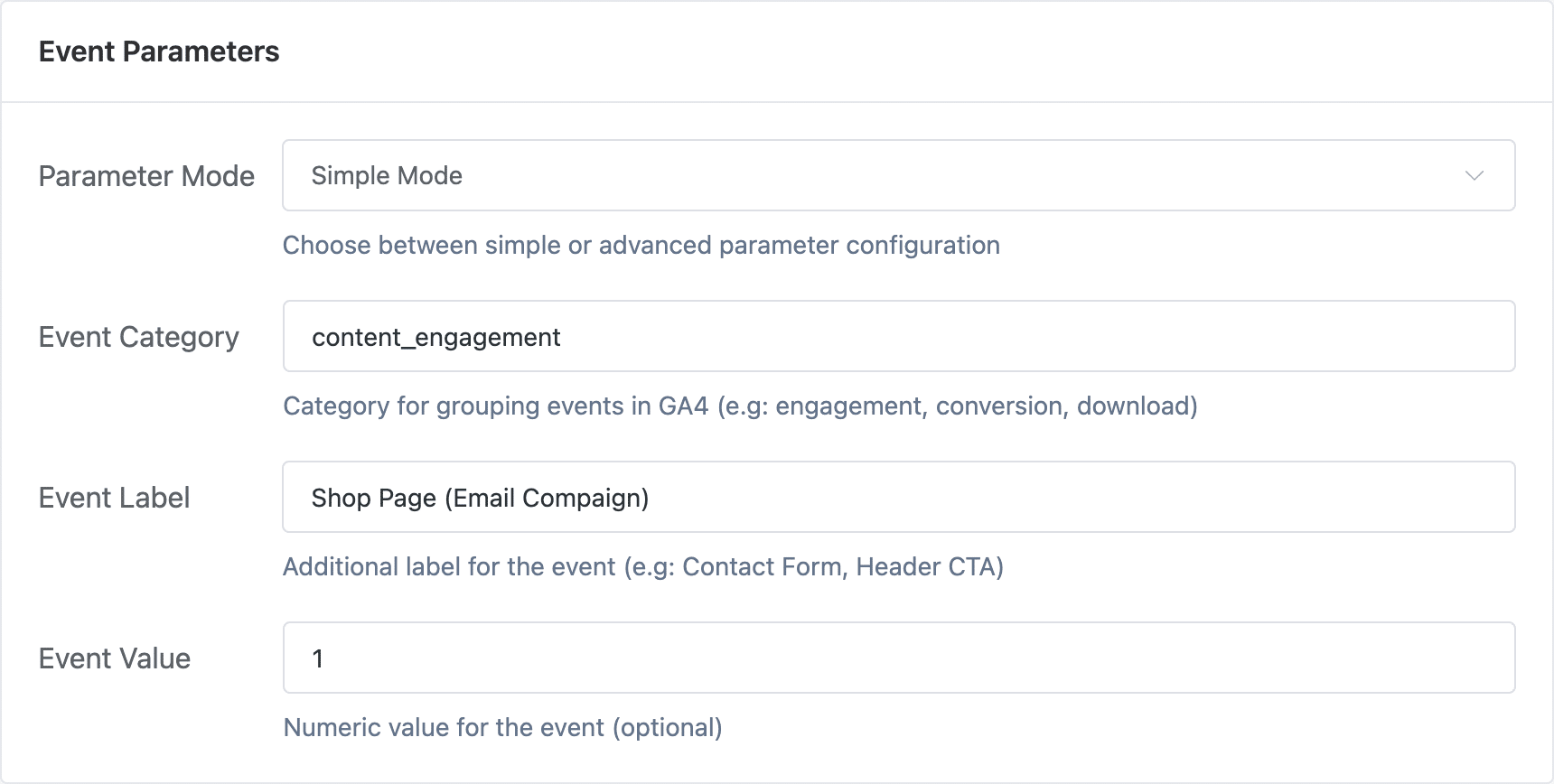The height and width of the screenshot is (784, 1554).
Task: Click the Event Category label
Action: click(138, 336)
